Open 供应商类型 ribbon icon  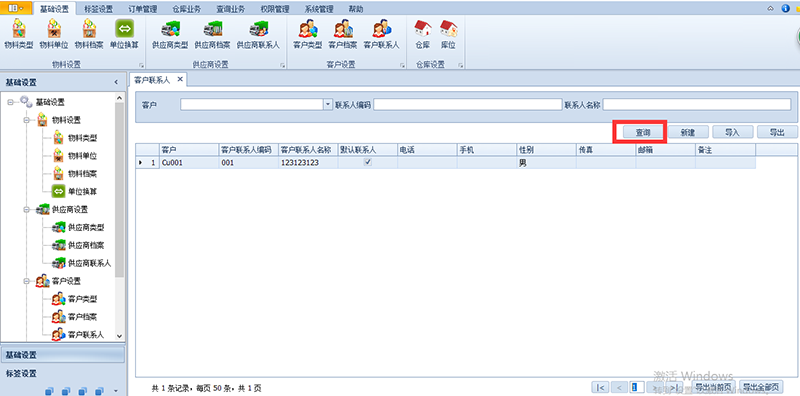pyautogui.click(x=170, y=35)
